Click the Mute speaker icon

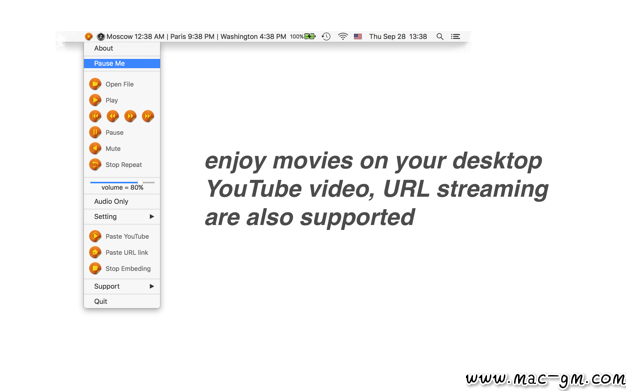pos(95,148)
